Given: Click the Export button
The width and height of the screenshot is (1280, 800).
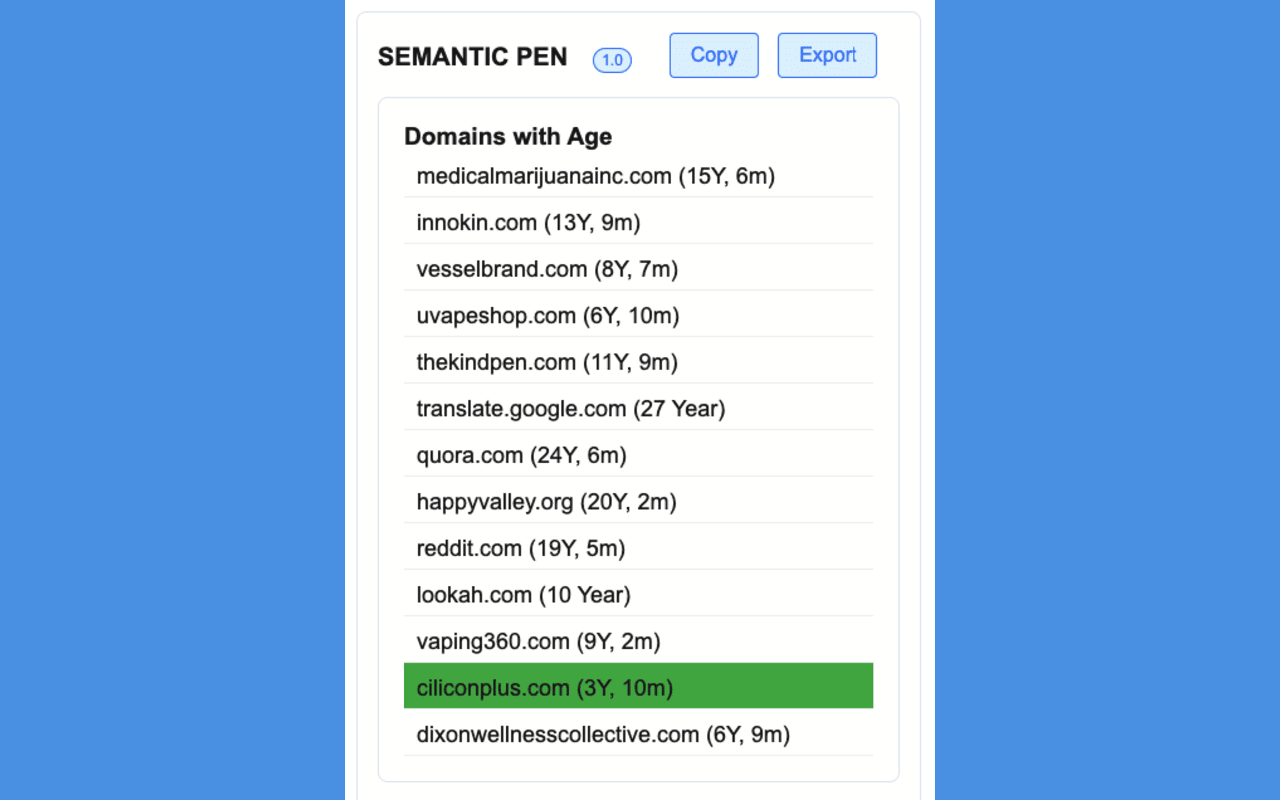Looking at the screenshot, I should [x=827, y=55].
